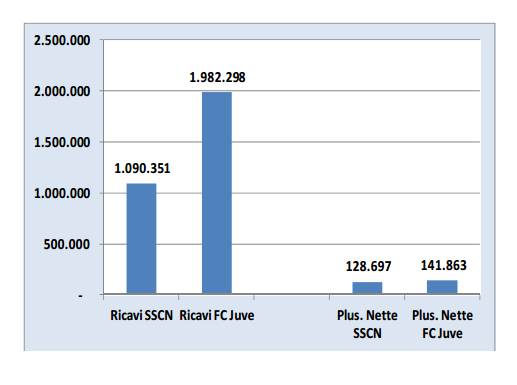Screen dimensions: 517x385
Task: Select the 1.000.000 axis value
Action: 62,194
